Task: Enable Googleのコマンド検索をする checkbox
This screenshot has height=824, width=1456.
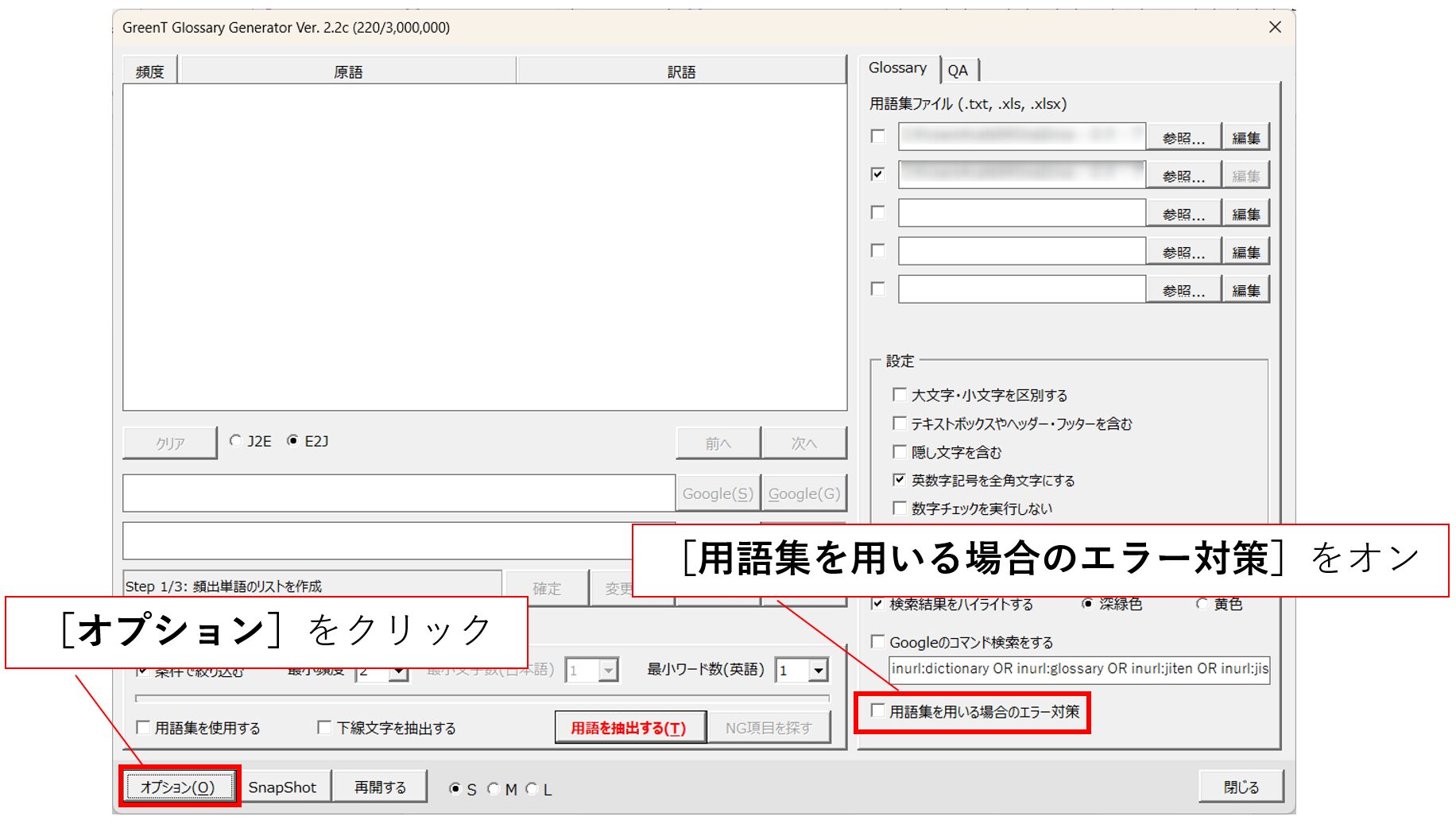Action: (x=878, y=641)
